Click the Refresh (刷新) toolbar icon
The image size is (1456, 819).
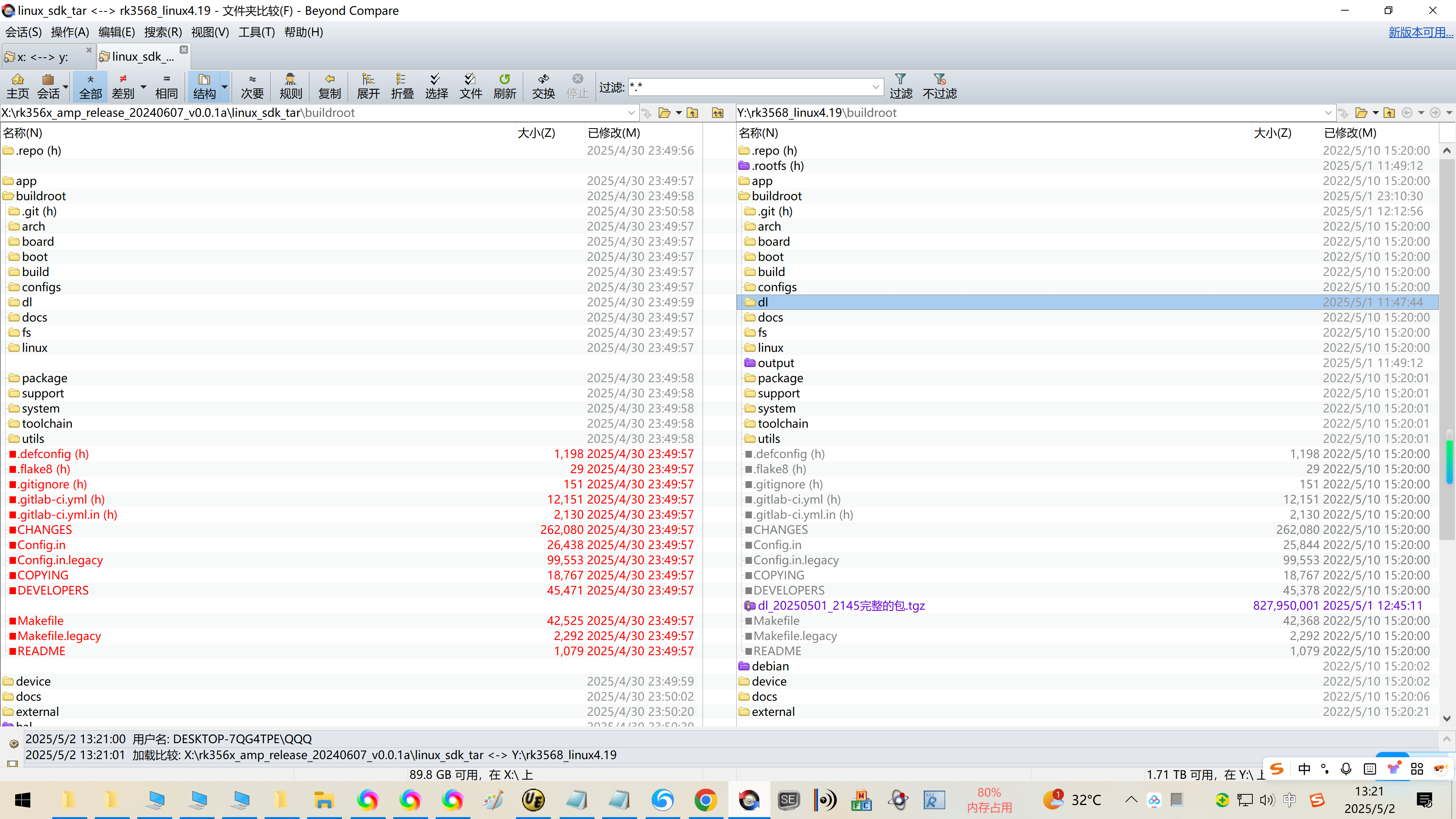504,86
